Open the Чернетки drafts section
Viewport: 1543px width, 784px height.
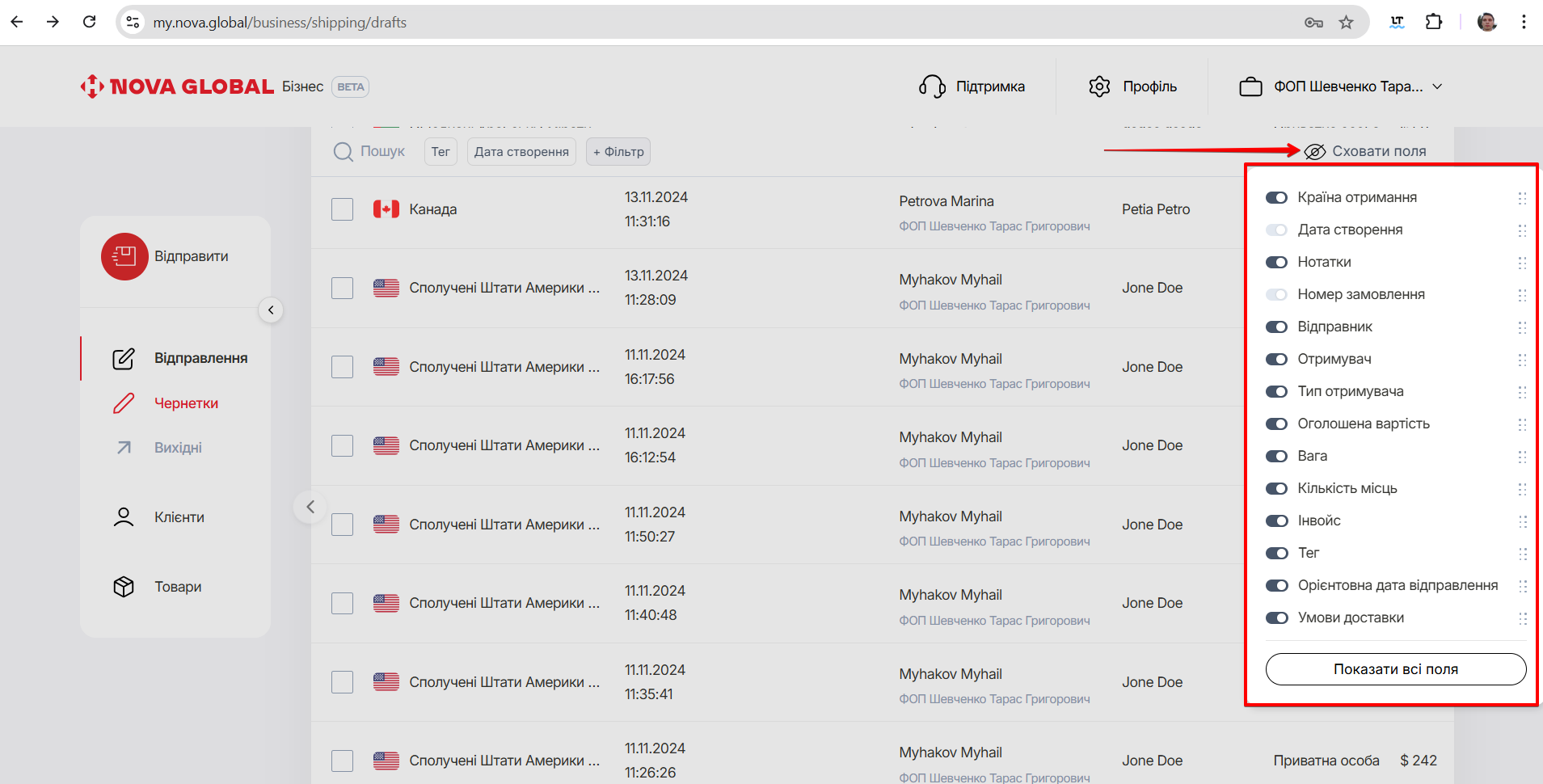click(x=186, y=403)
